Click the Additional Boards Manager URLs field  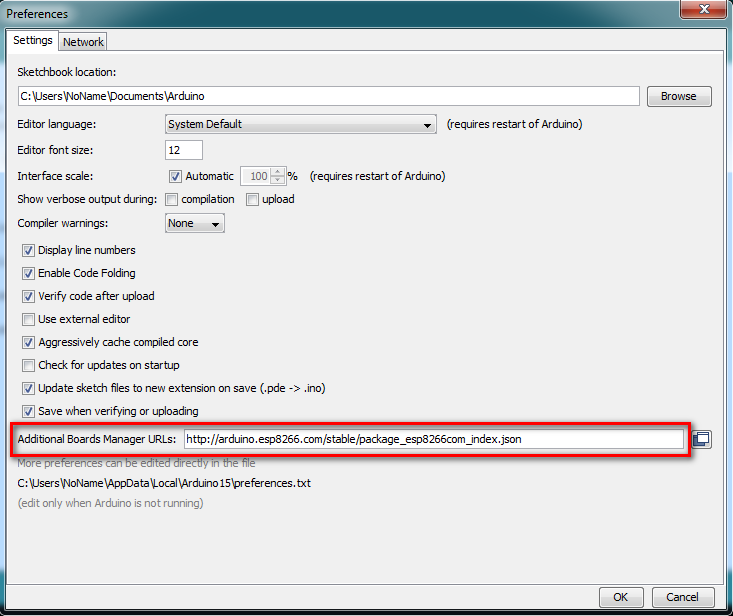coord(434,439)
